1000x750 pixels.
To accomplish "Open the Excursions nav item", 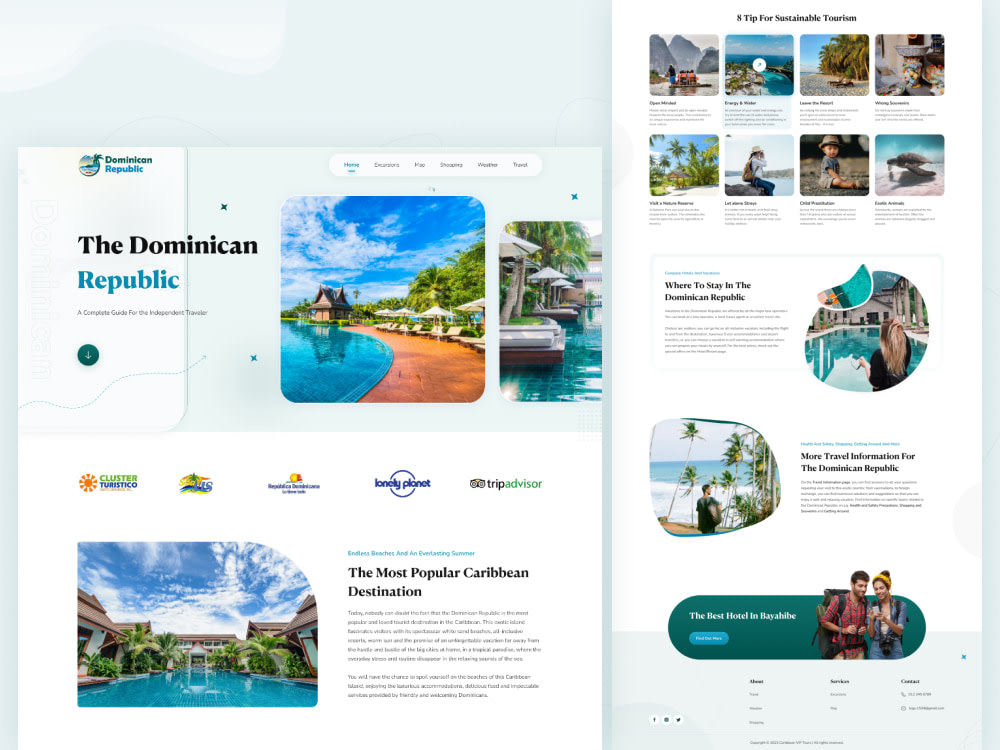I will coord(386,165).
